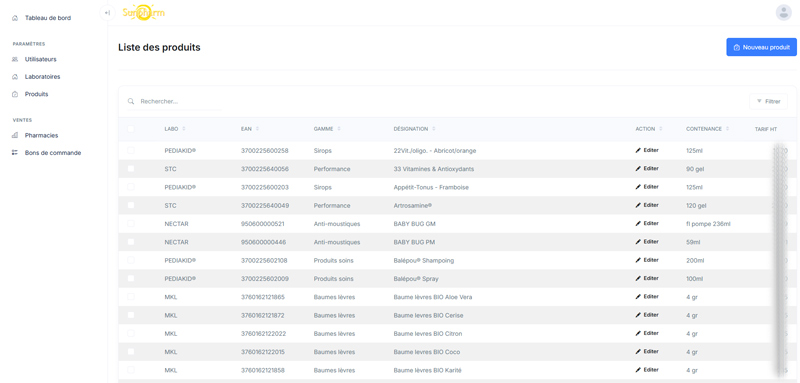This screenshot has height=383, width=800.
Task: Sort the table by DÉSIGNATION column
Action: coord(414,129)
